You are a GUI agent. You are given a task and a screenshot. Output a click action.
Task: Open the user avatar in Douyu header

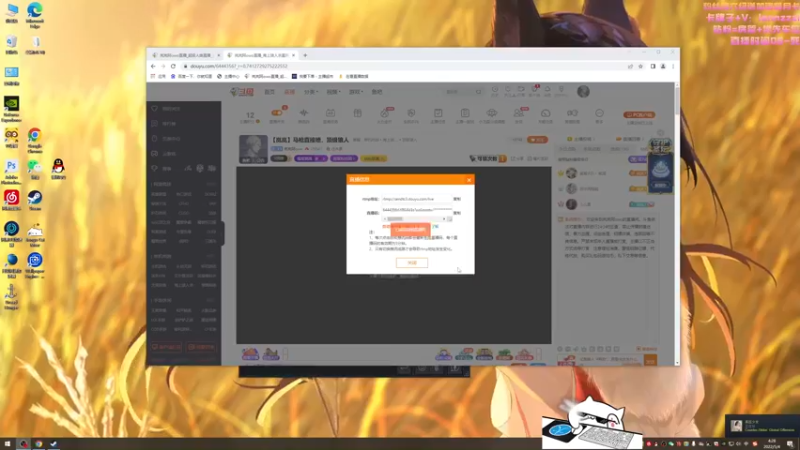click(583, 91)
